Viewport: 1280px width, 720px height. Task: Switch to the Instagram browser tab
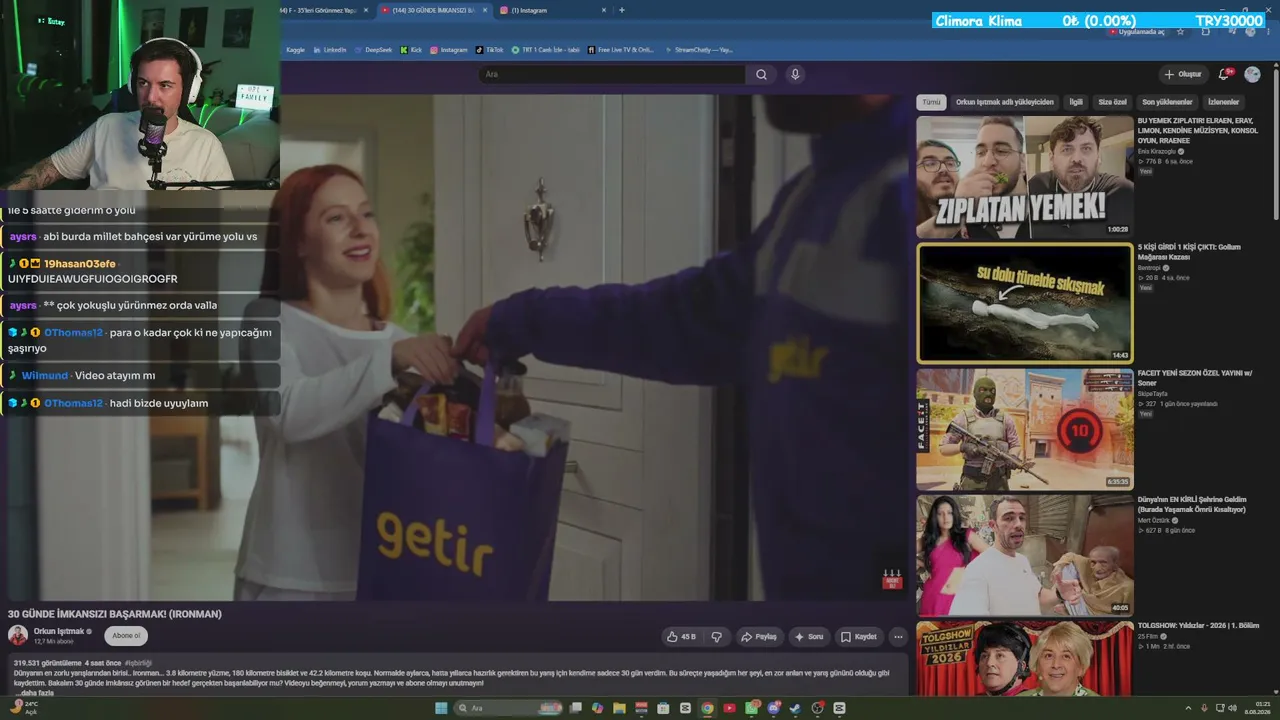554,10
